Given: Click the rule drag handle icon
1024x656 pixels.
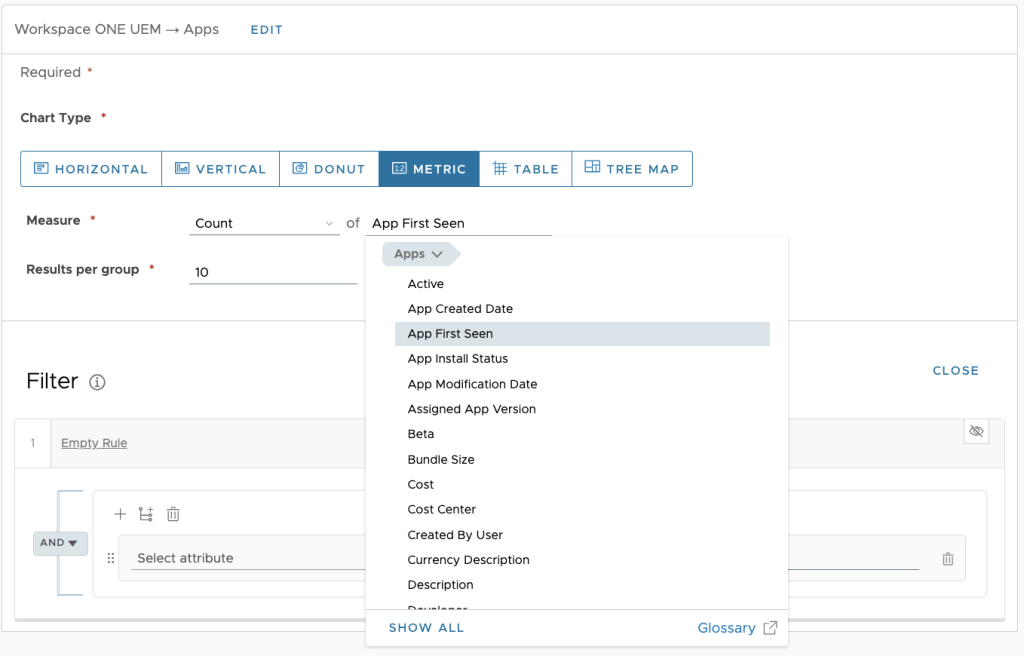Looking at the screenshot, I should pyautogui.click(x=111, y=559).
